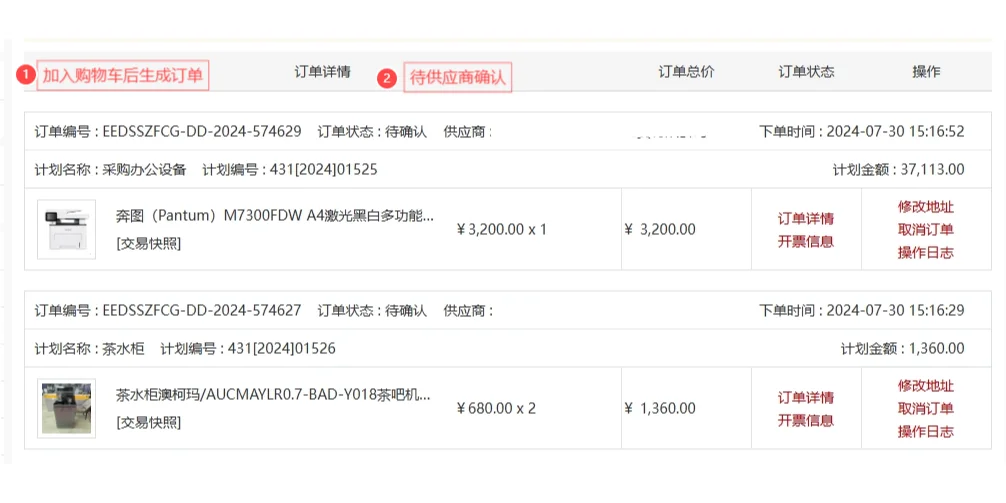Click 计划名称 采购办公设备 text

point(110,170)
